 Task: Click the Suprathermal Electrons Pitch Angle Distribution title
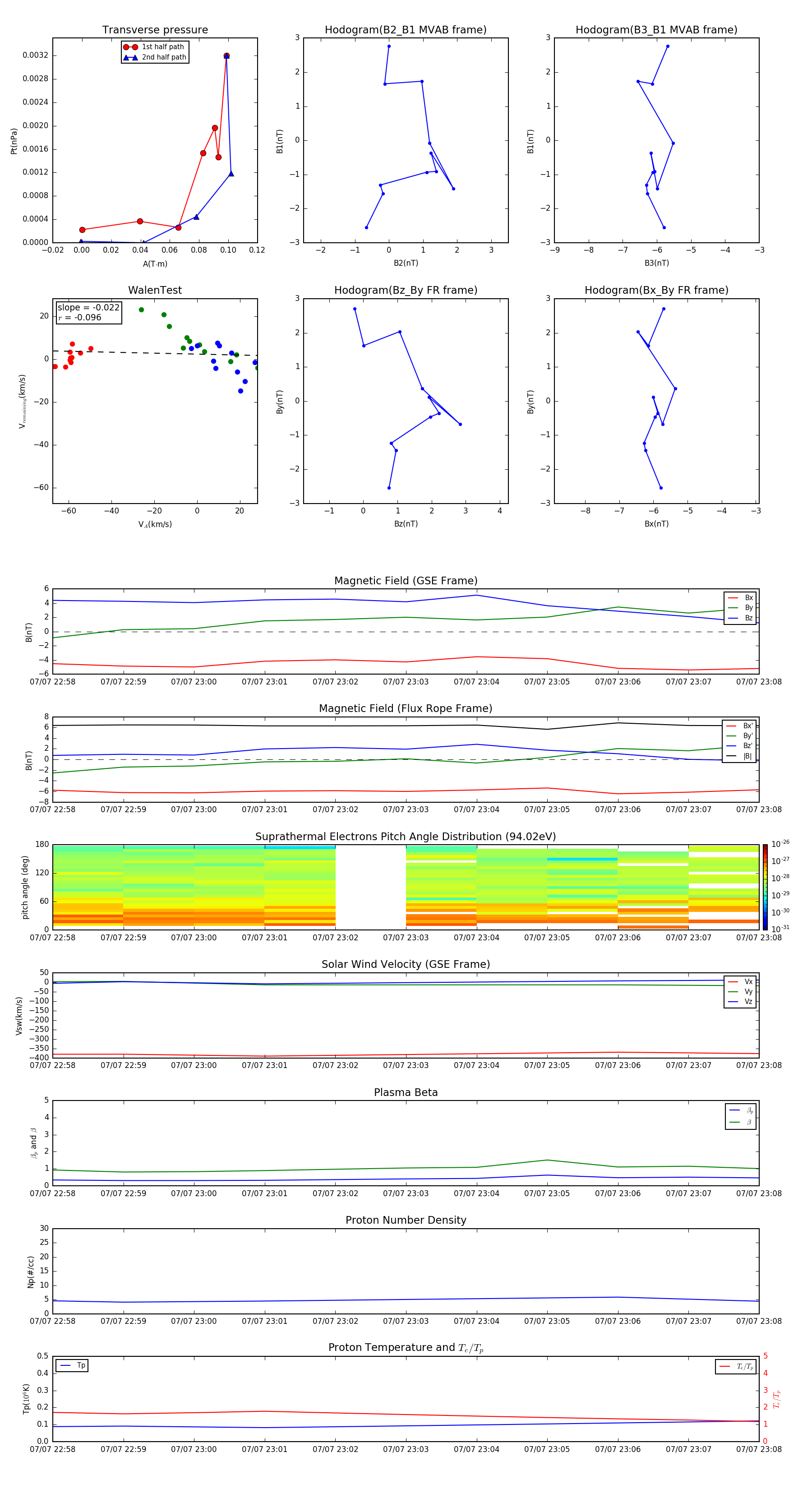(x=406, y=837)
